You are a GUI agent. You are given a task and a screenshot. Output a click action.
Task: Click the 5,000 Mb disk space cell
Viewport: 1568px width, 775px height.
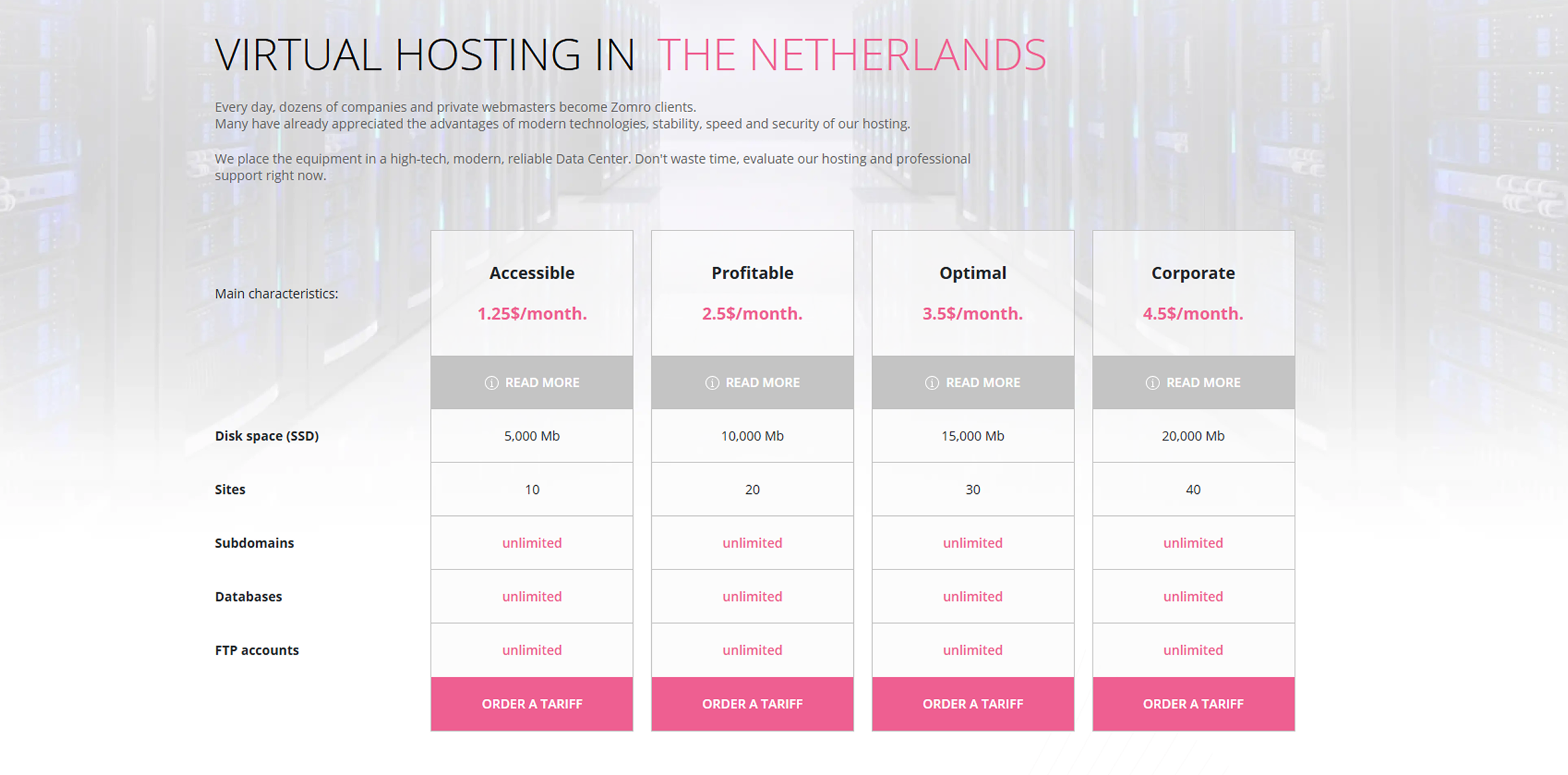tap(532, 436)
